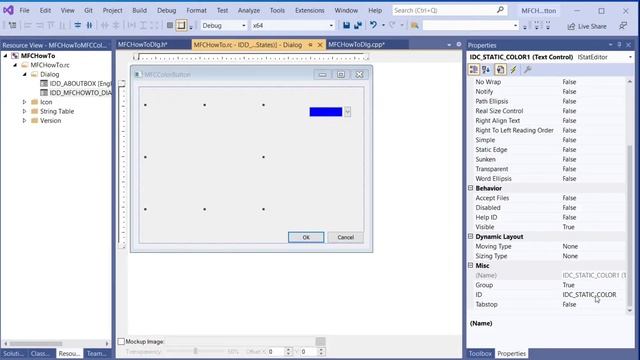Save the current file with the Save icon
The height and width of the screenshot is (360, 640).
click(x=346, y=25)
